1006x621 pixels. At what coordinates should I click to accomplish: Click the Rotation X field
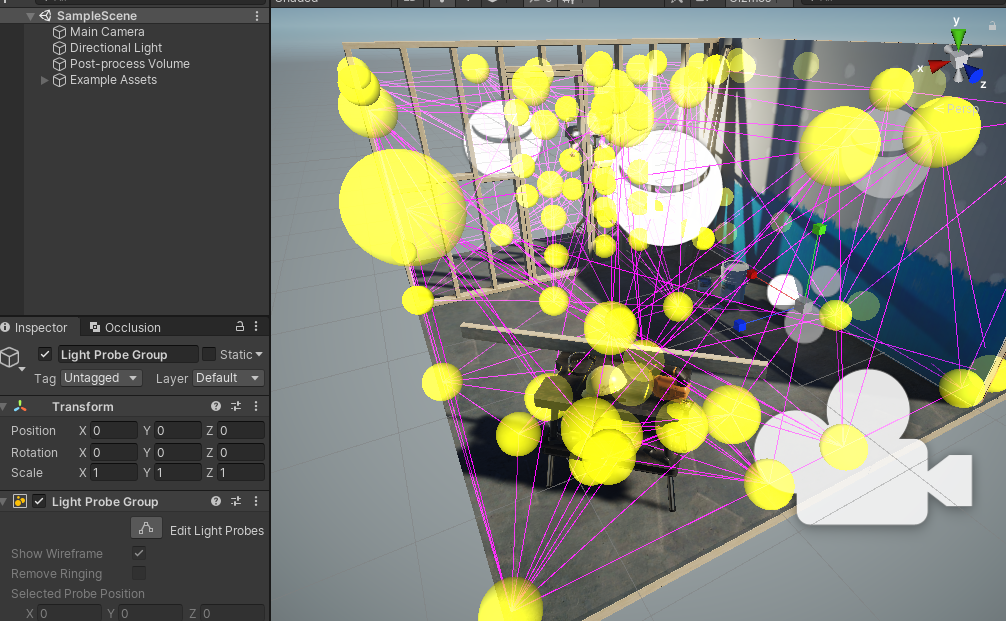click(114, 452)
